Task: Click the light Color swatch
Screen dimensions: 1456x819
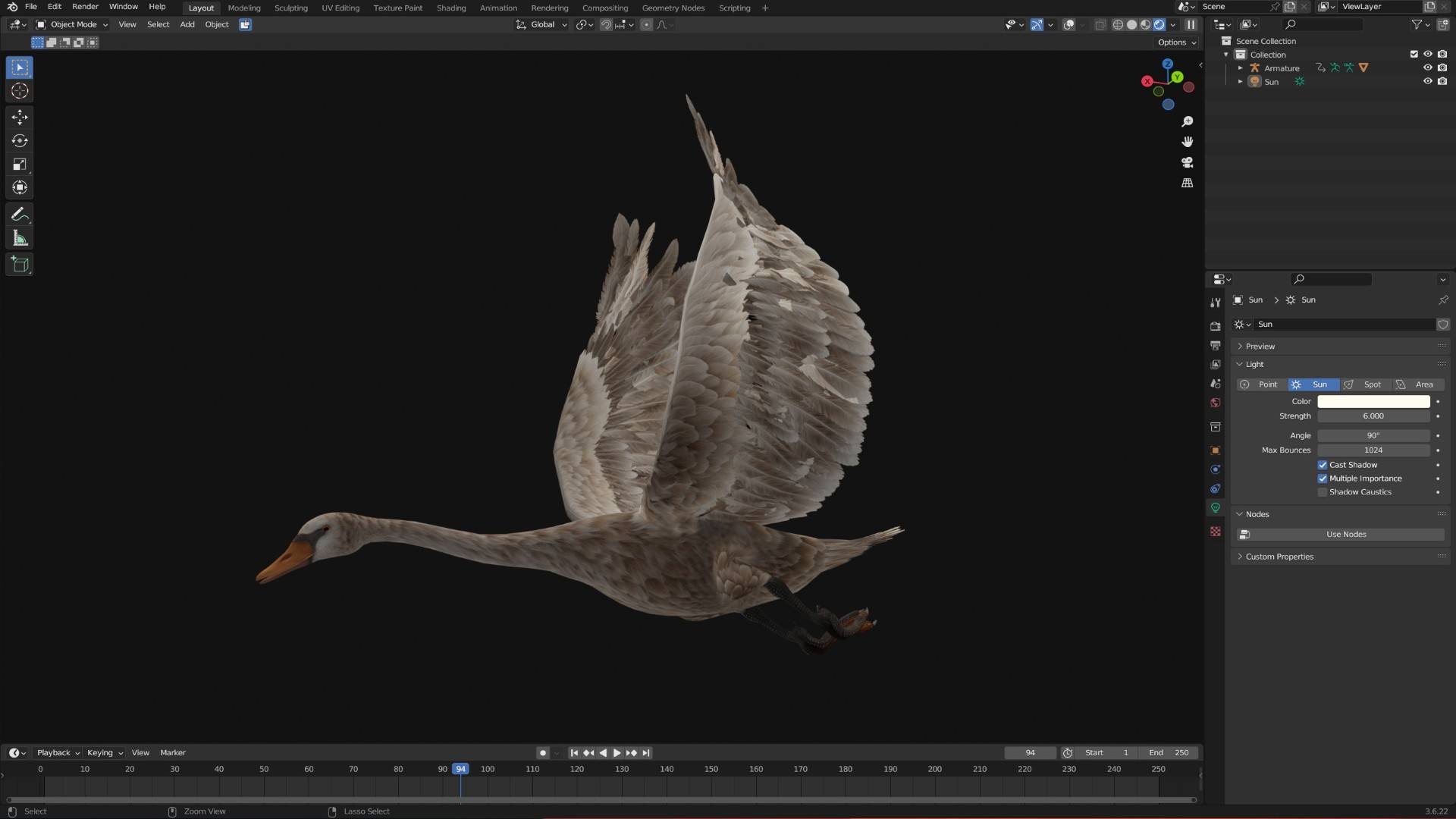Action: 1373,402
